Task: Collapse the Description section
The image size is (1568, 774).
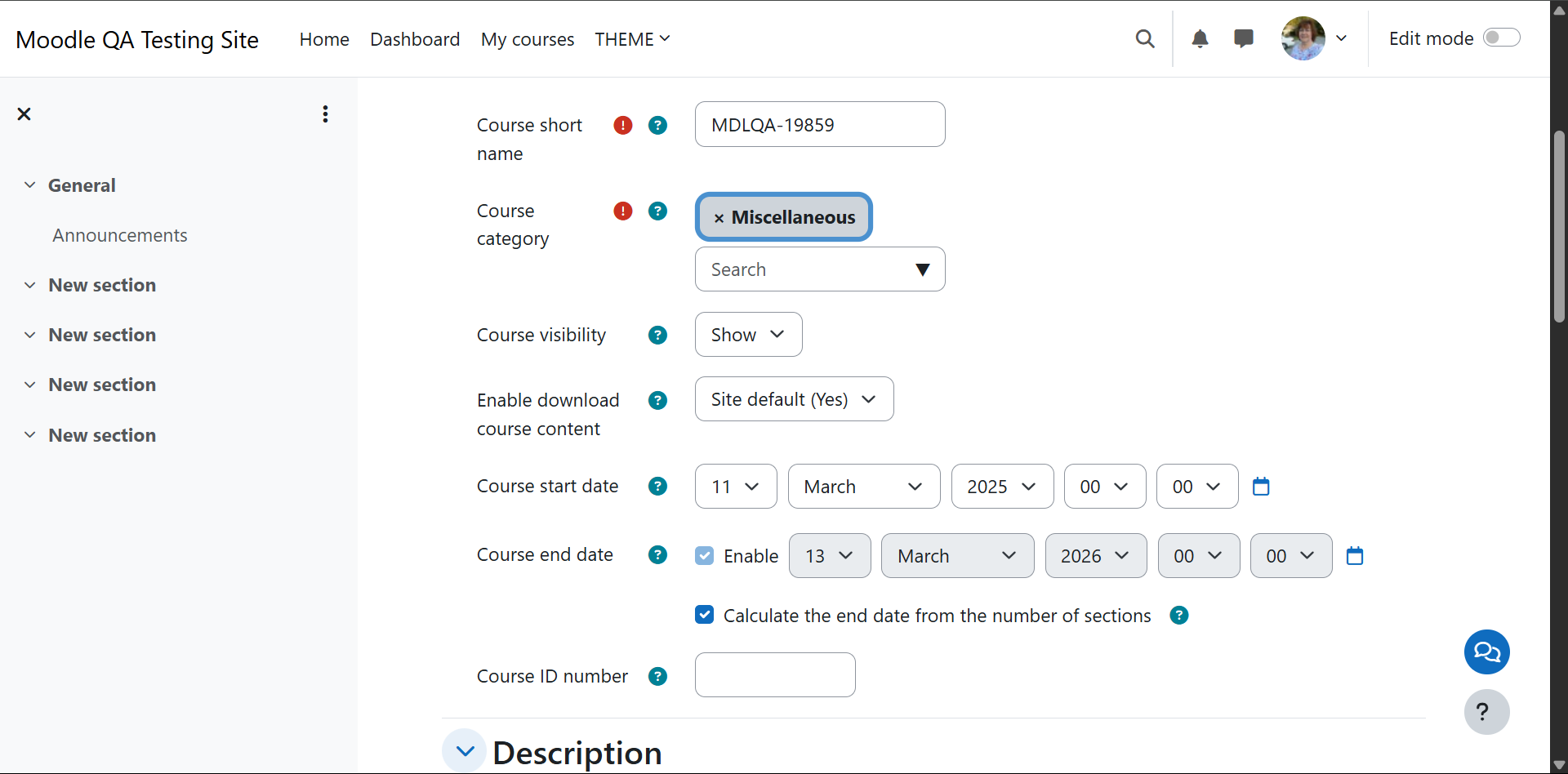Action: (x=465, y=751)
